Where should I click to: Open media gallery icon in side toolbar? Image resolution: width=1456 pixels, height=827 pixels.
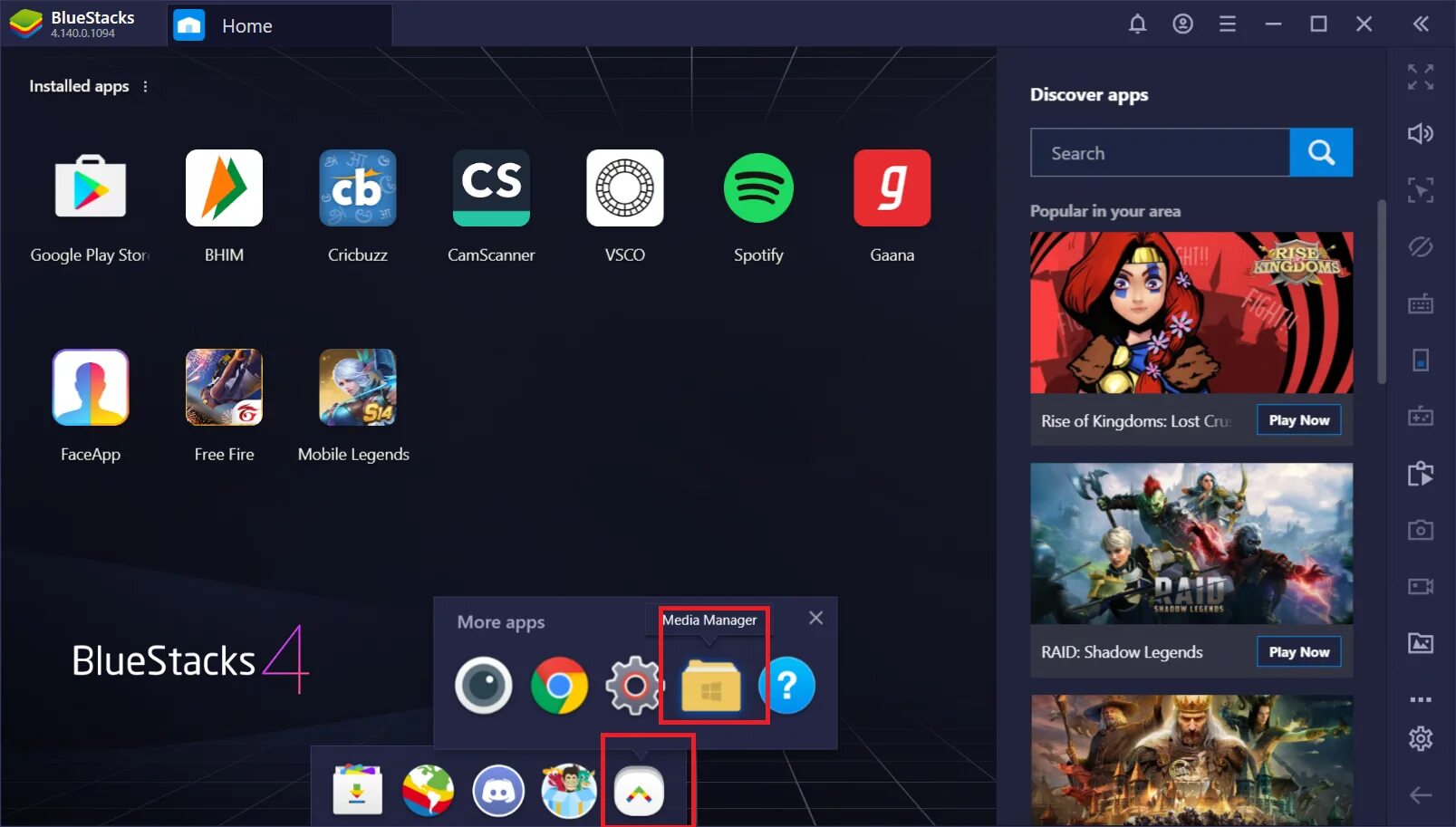[1421, 643]
